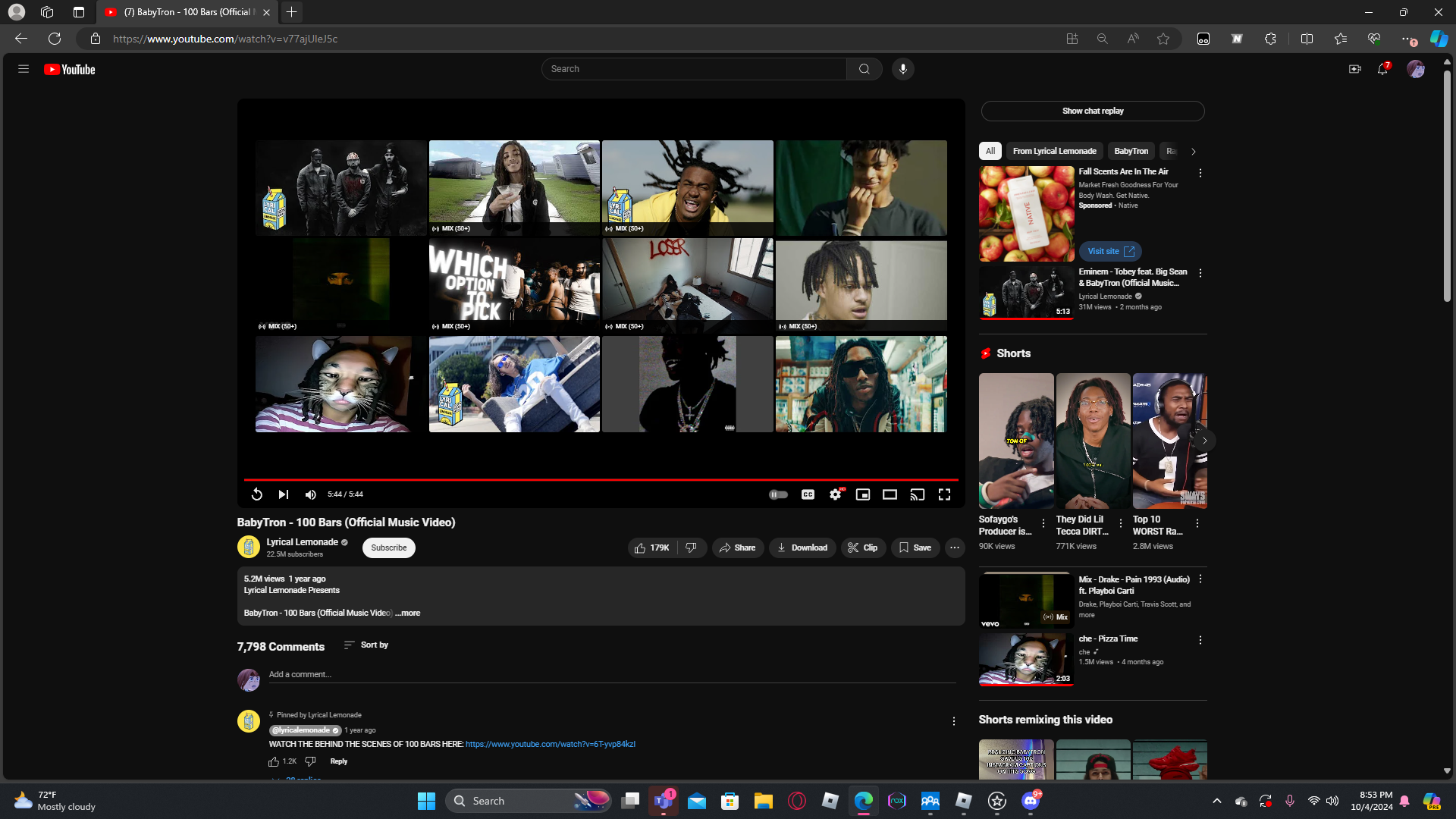This screenshot has width=1456, height=819.
Task: Select the From Lyrical Lemonade chip
Action: pyautogui.click(x=1055, y=151)
